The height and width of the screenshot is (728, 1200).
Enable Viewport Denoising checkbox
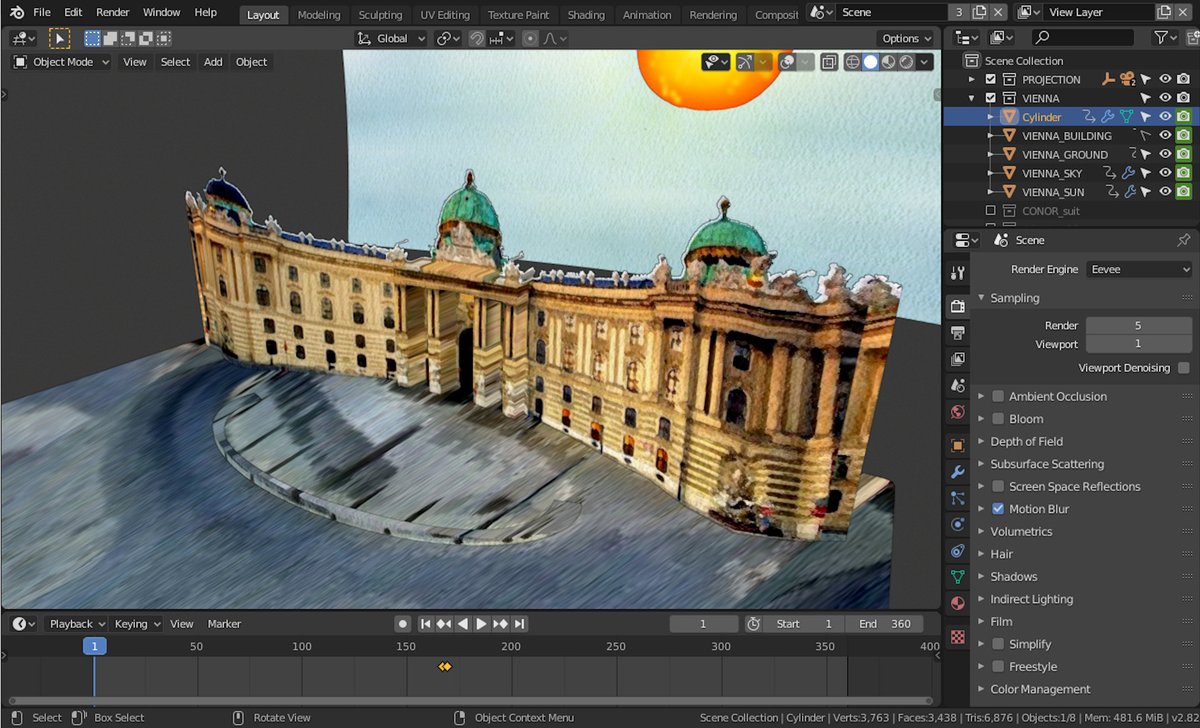[1184, 368]
